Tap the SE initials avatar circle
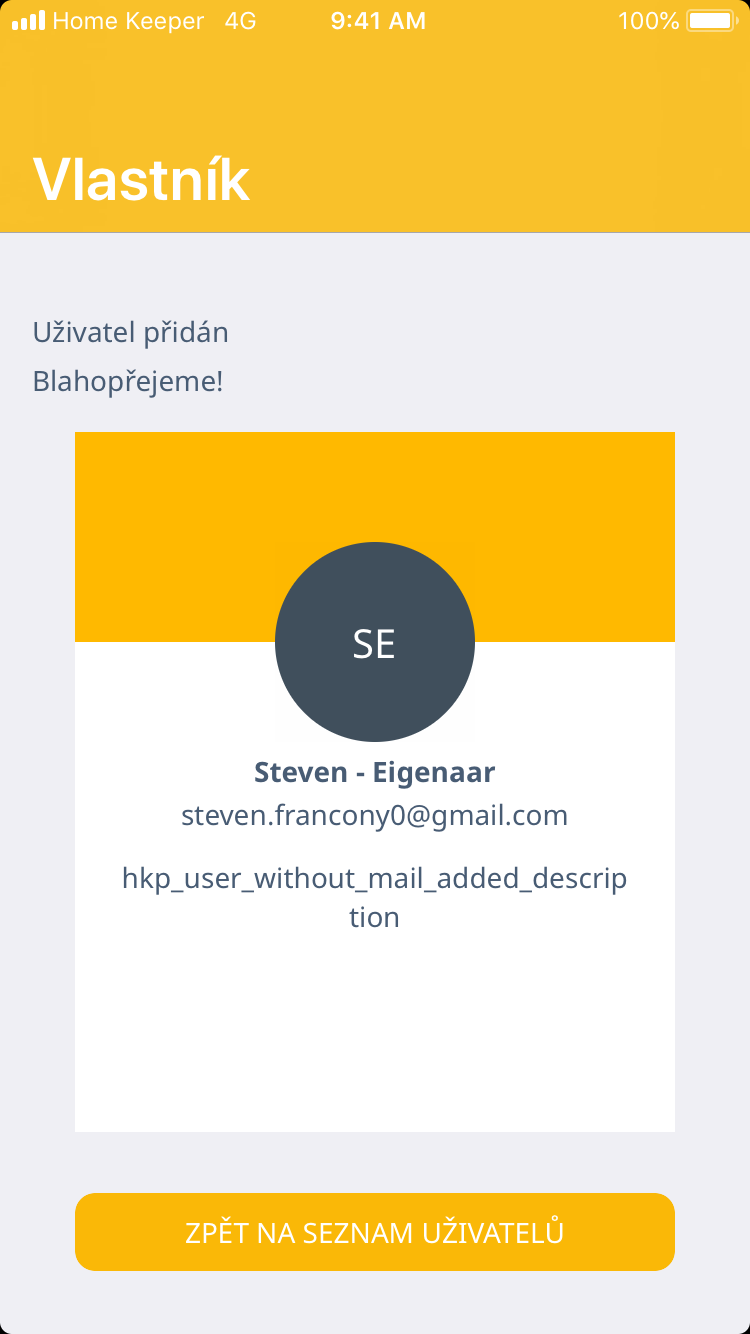Image resolution: width=750 pixels, height=1334 pixels. coord(375,642)
